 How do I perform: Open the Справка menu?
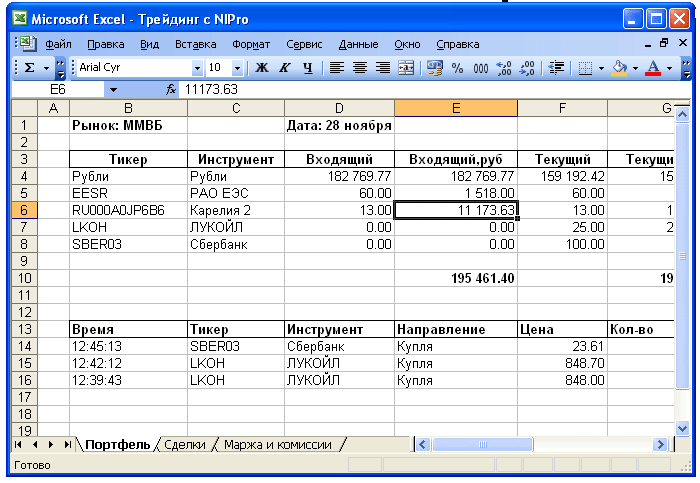click(x=458, y=44)
